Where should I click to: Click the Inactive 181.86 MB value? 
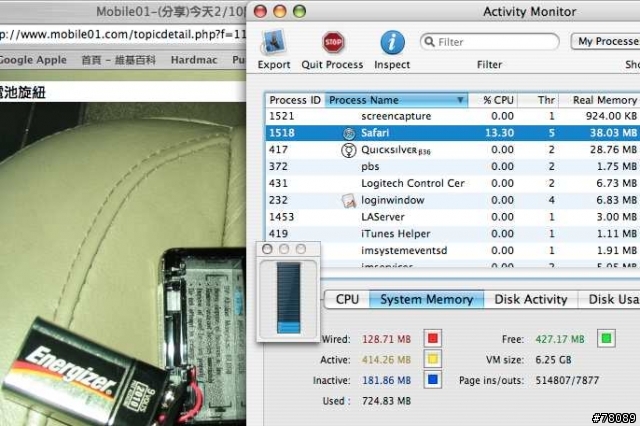coord(386,380)
